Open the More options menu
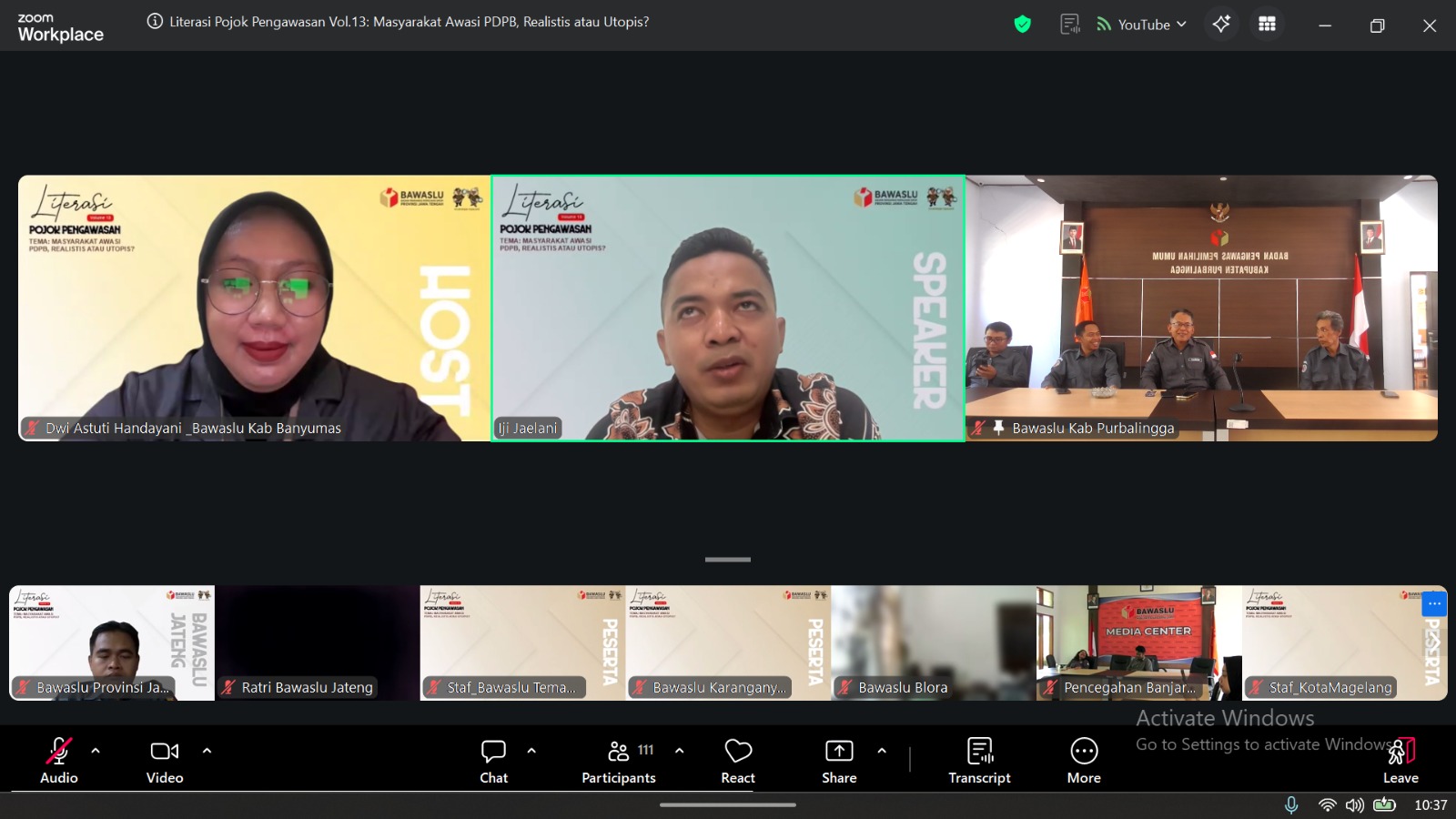The image size is (1456, 819). click(1084, 760)
